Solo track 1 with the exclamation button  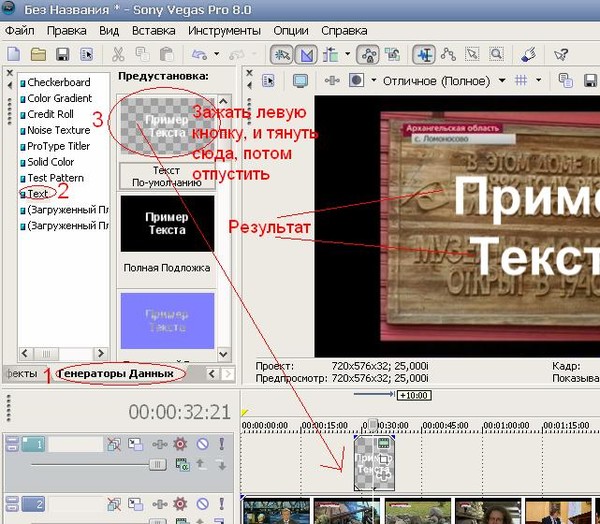[x=223, y=444]
